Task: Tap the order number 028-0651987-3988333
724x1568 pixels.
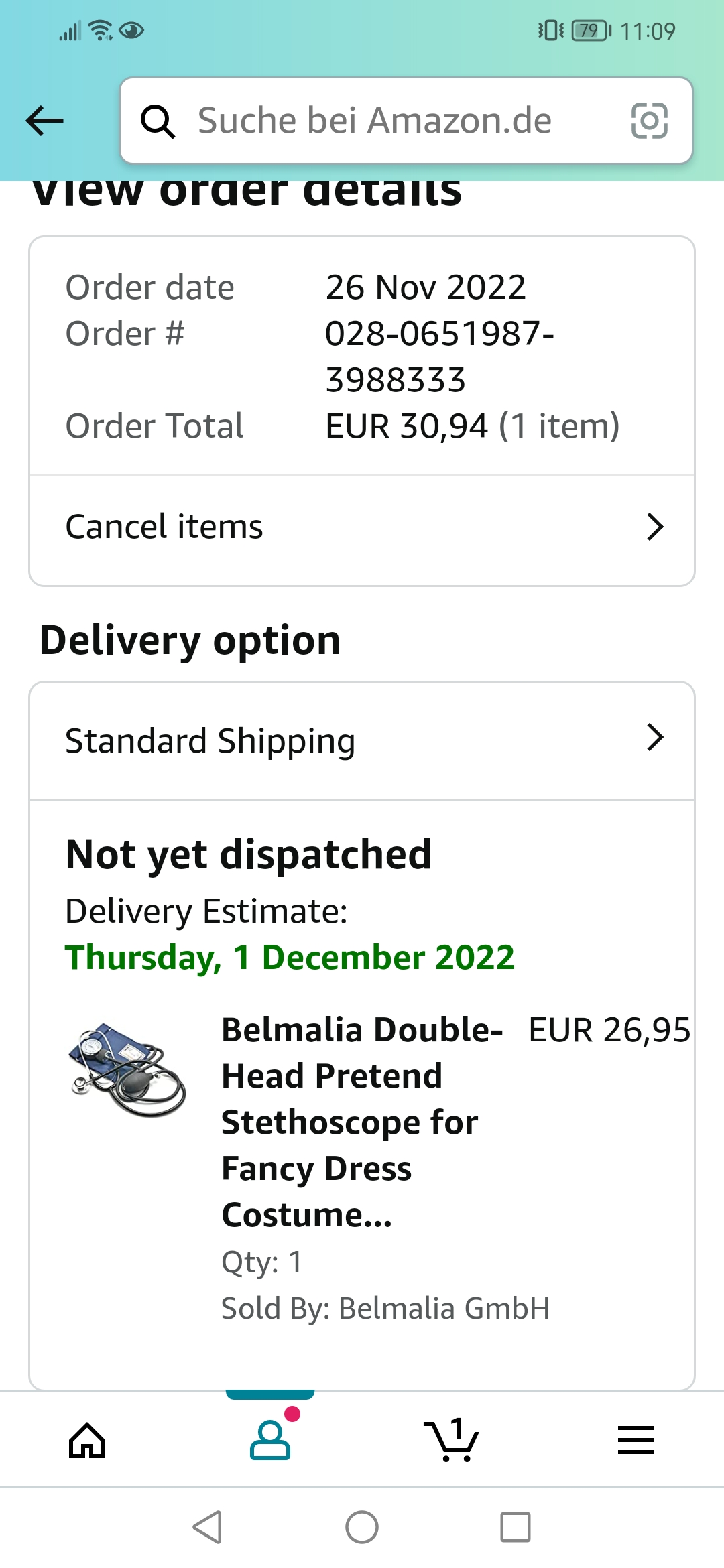Action: [x=439, y=356]
